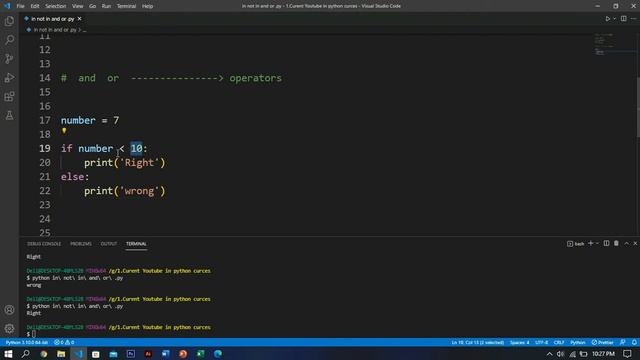Show hidden system tray icons
The image size is (640, 360).
click(549, 354)
